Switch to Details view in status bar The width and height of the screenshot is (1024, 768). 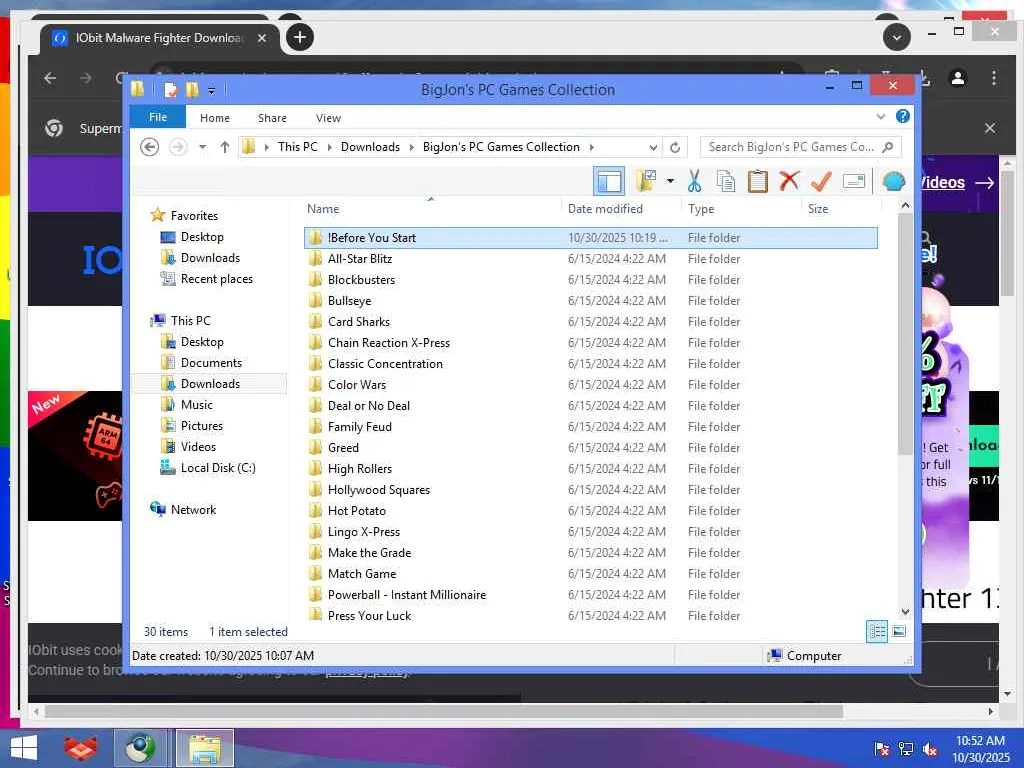[876, 632]
